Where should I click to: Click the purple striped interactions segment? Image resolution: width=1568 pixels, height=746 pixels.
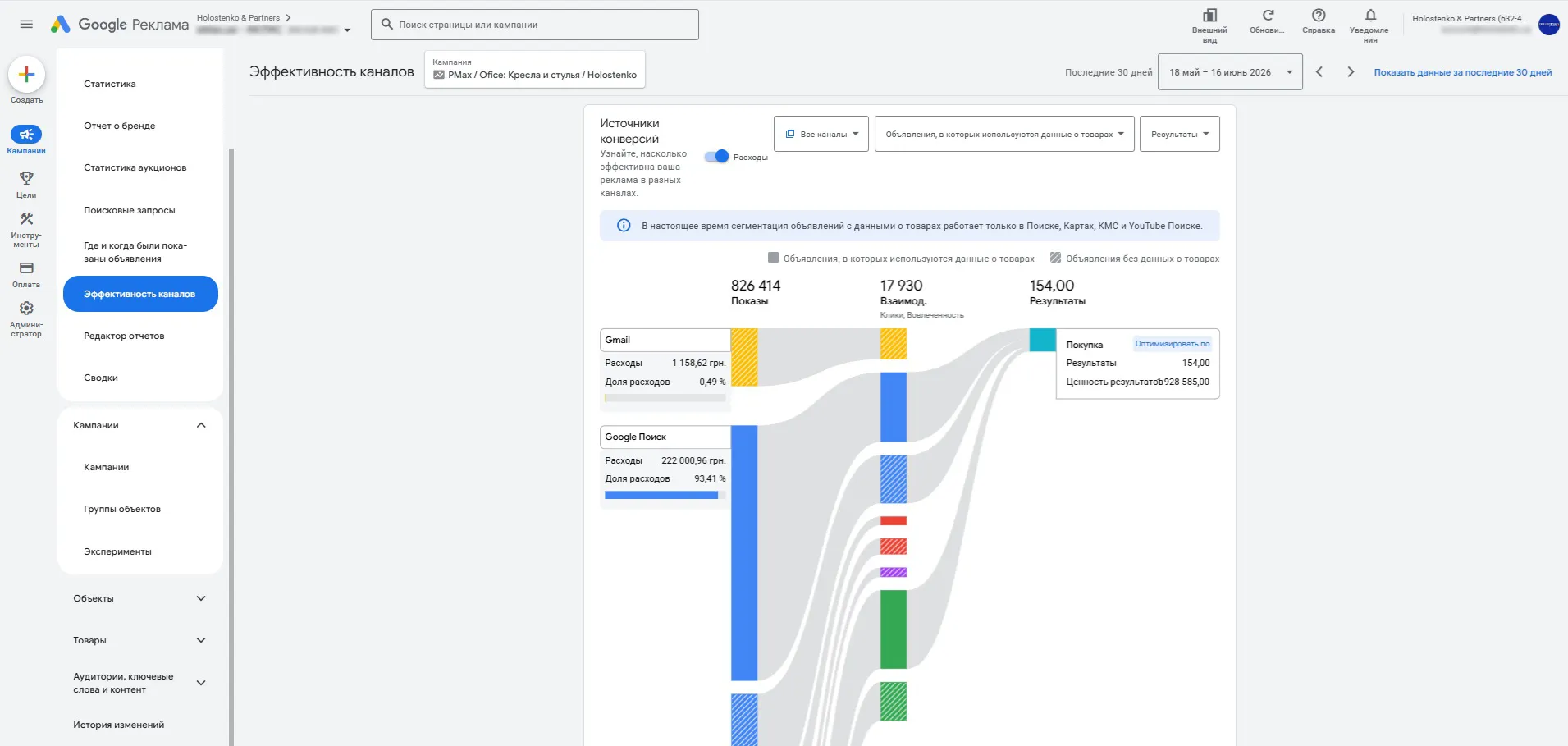pyautogui.click(x=894, y=572)
